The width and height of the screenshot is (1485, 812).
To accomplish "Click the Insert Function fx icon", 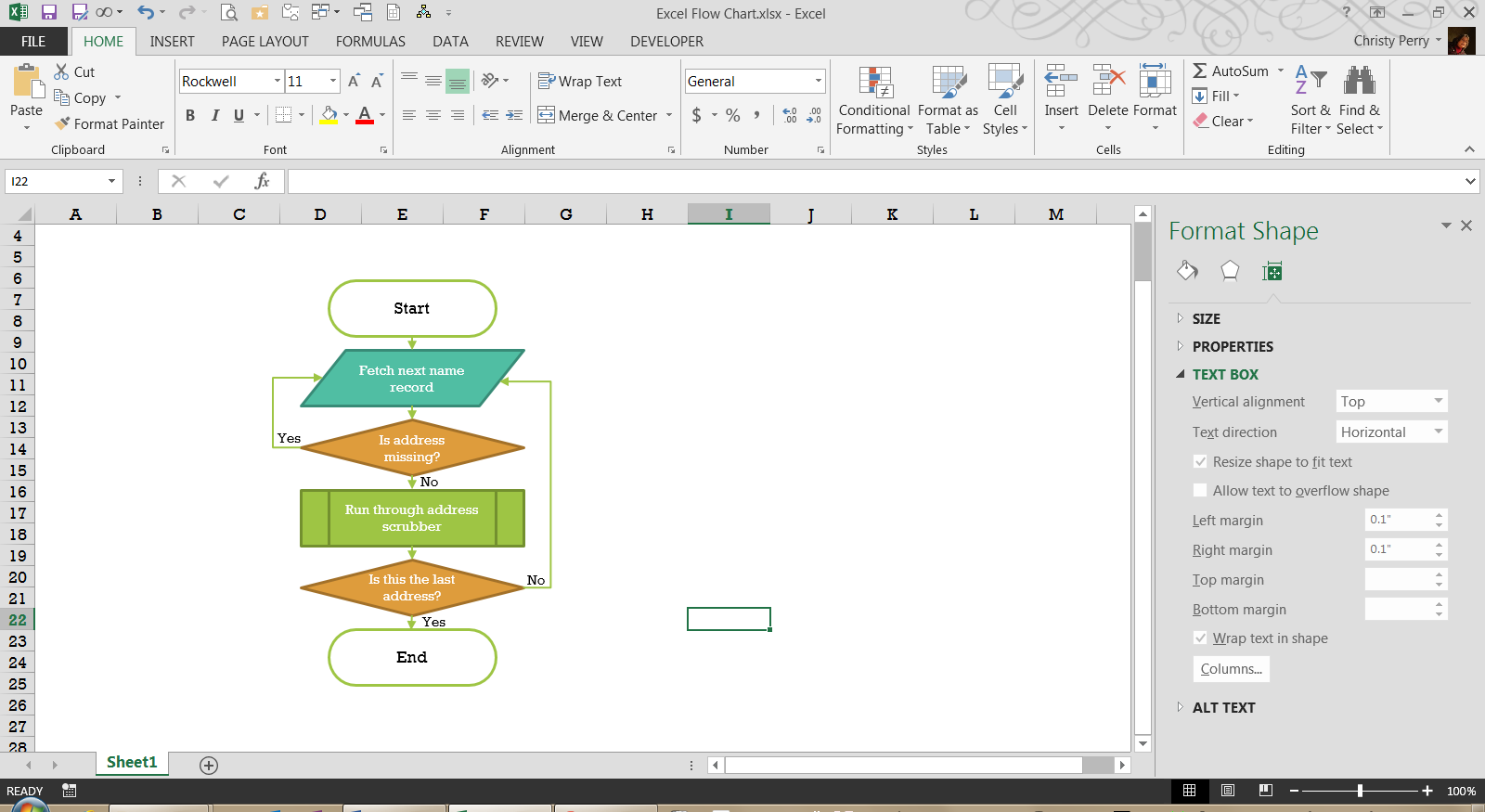I will pyautogui.click(x=262, y=181).
